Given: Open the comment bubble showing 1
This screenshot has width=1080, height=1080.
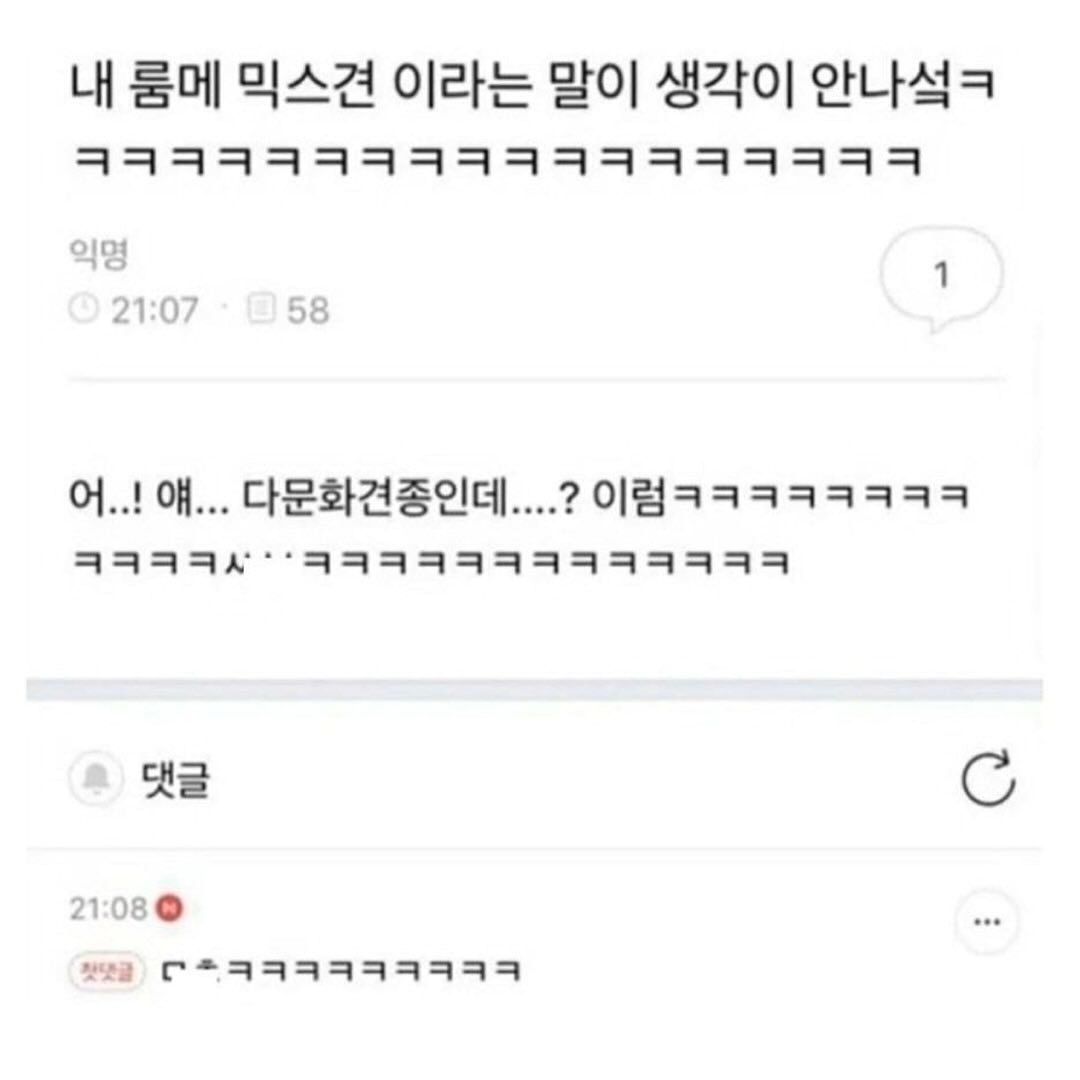Looking at the screenshot, I should tap(941, 278).
